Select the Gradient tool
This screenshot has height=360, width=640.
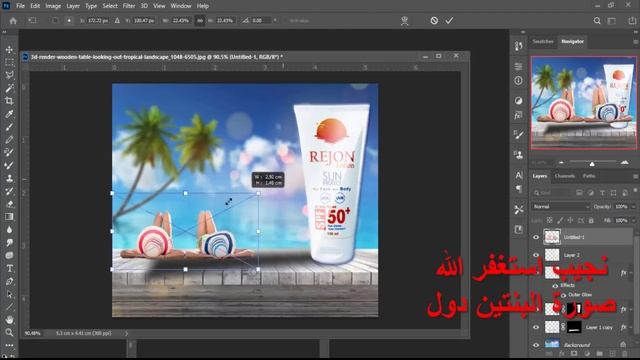[9, 217]
